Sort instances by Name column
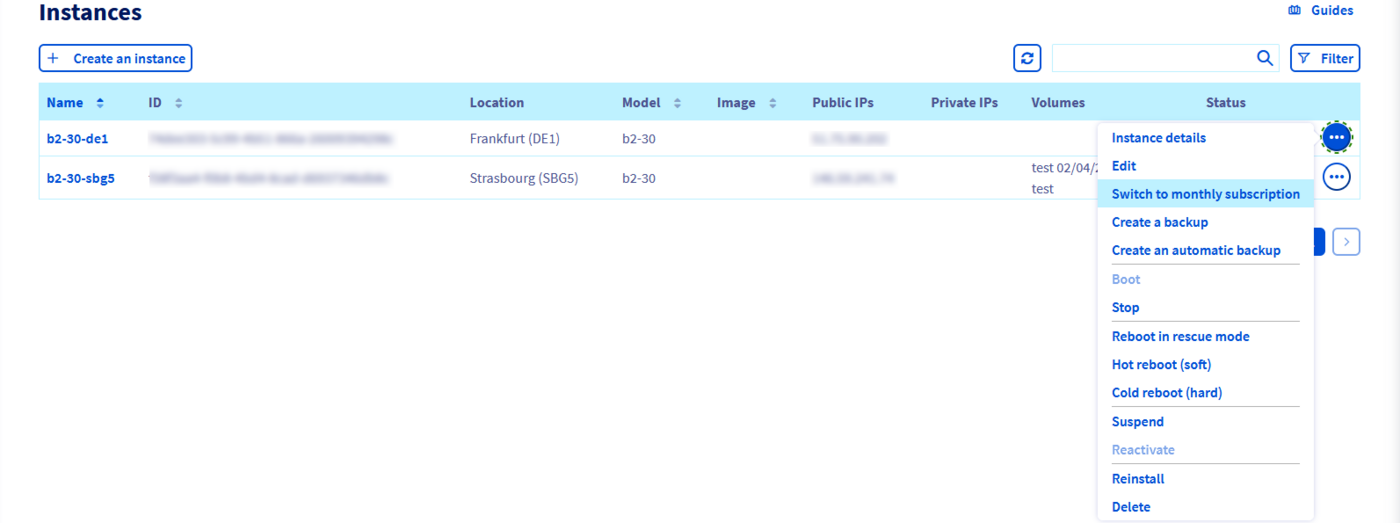This screenshot has width=1400, height=523. (x=100, y=103)
